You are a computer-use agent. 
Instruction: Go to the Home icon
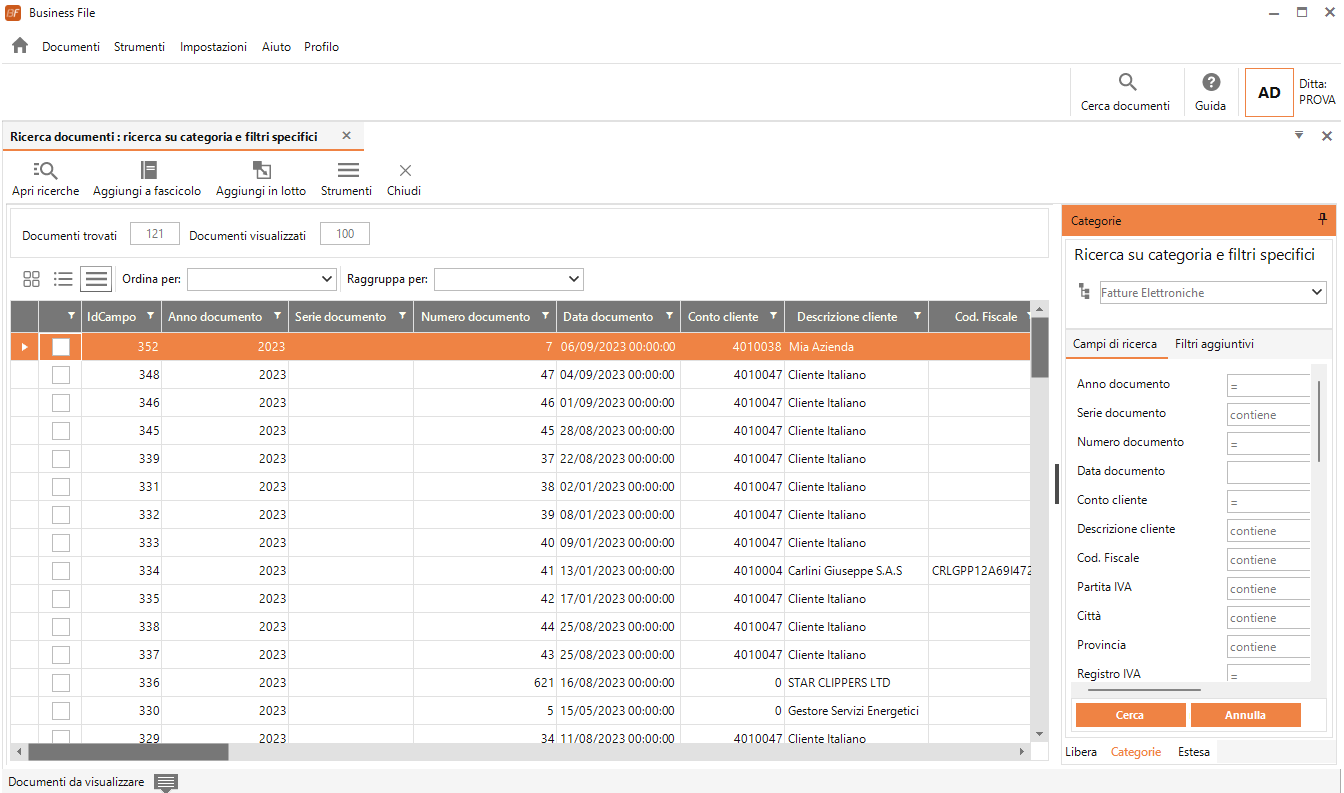(20, 45)
